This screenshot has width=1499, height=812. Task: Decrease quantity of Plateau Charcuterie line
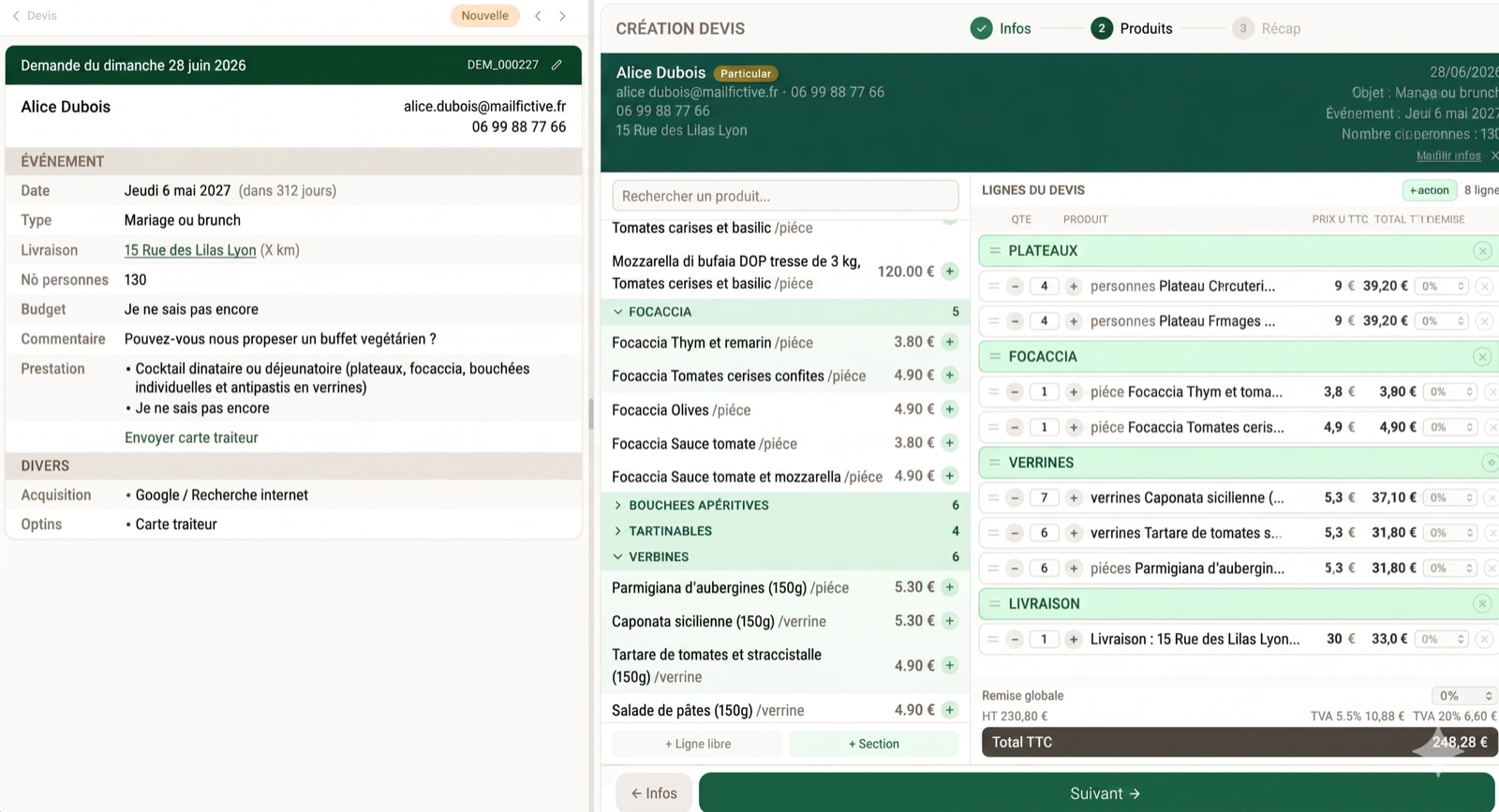click(1015, 287)
